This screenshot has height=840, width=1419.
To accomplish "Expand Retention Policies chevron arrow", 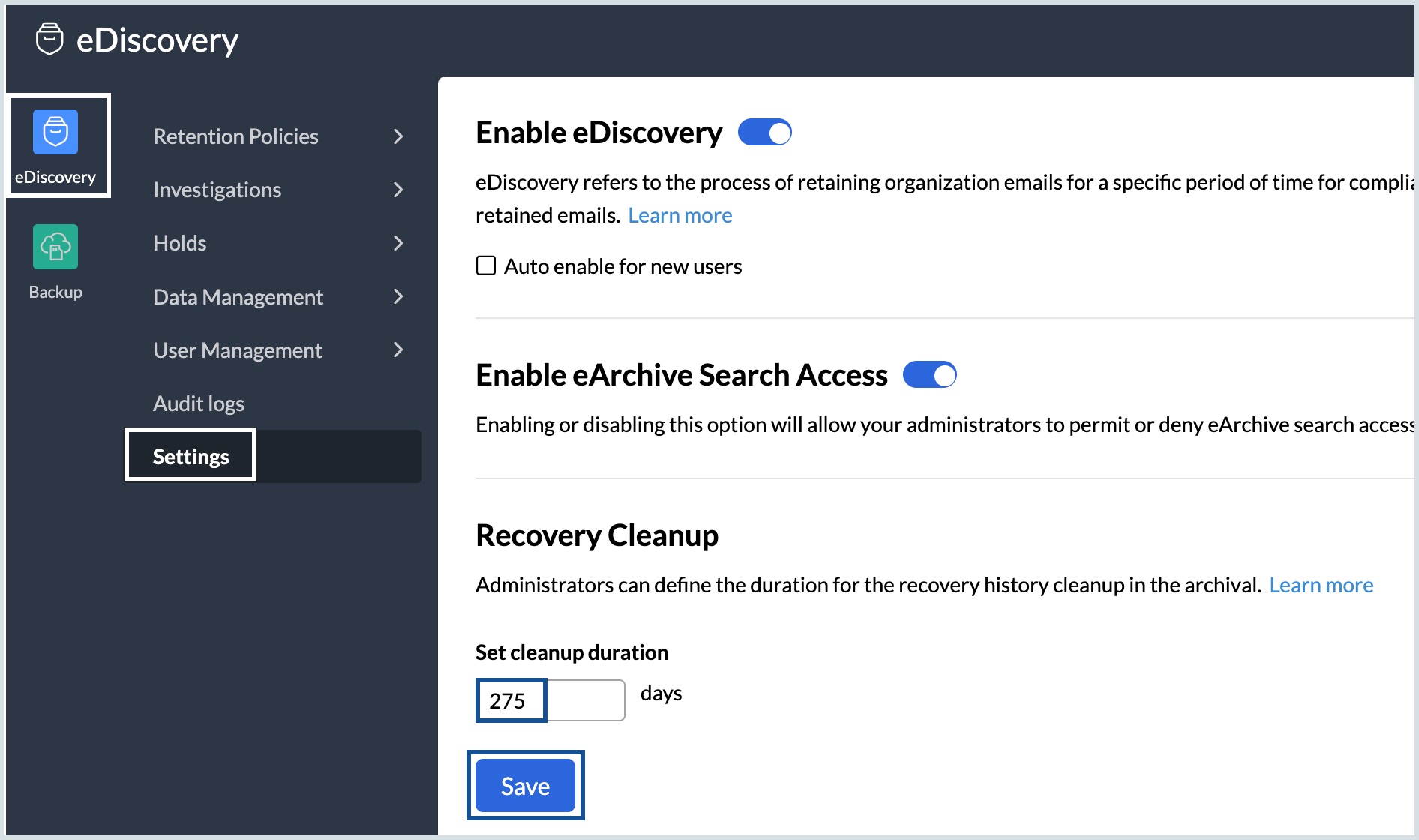I will point(398,136).
